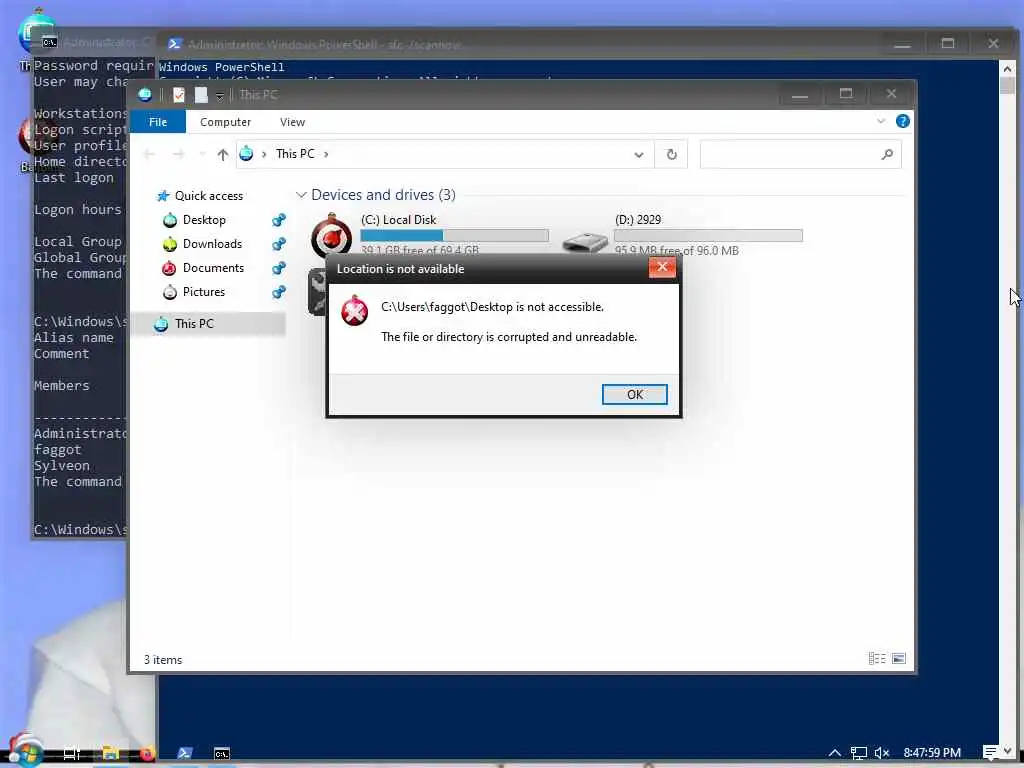Expand the ribbon with the chevron

[x=881, y=121]
